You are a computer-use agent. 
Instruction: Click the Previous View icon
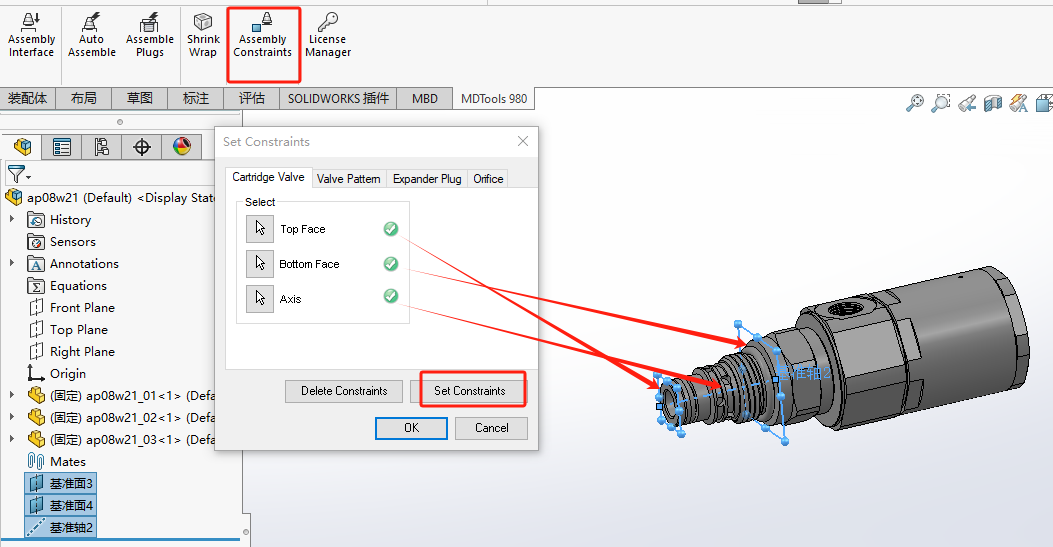pos(967,103)
